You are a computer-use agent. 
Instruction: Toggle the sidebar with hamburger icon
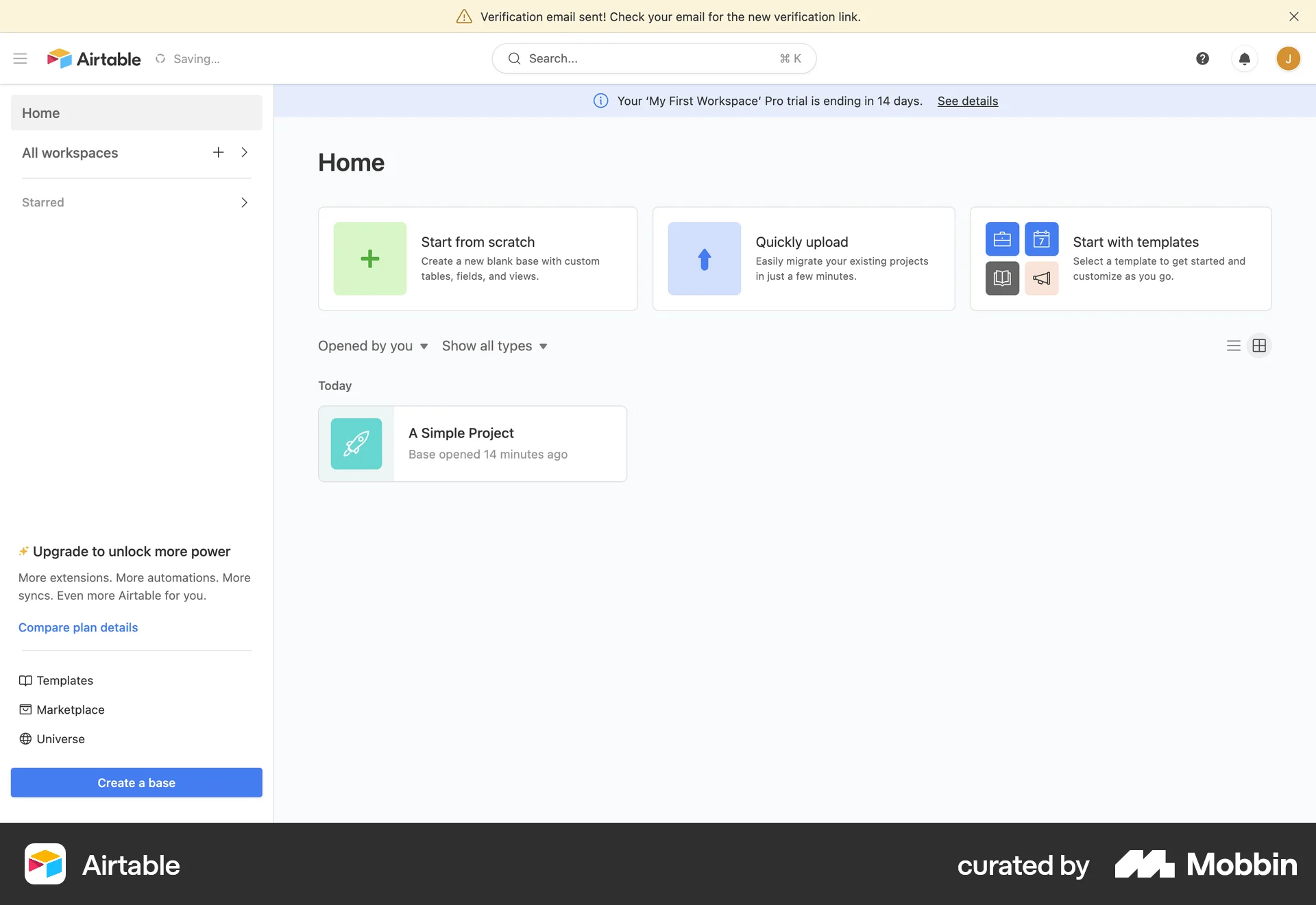coord(20,59)
